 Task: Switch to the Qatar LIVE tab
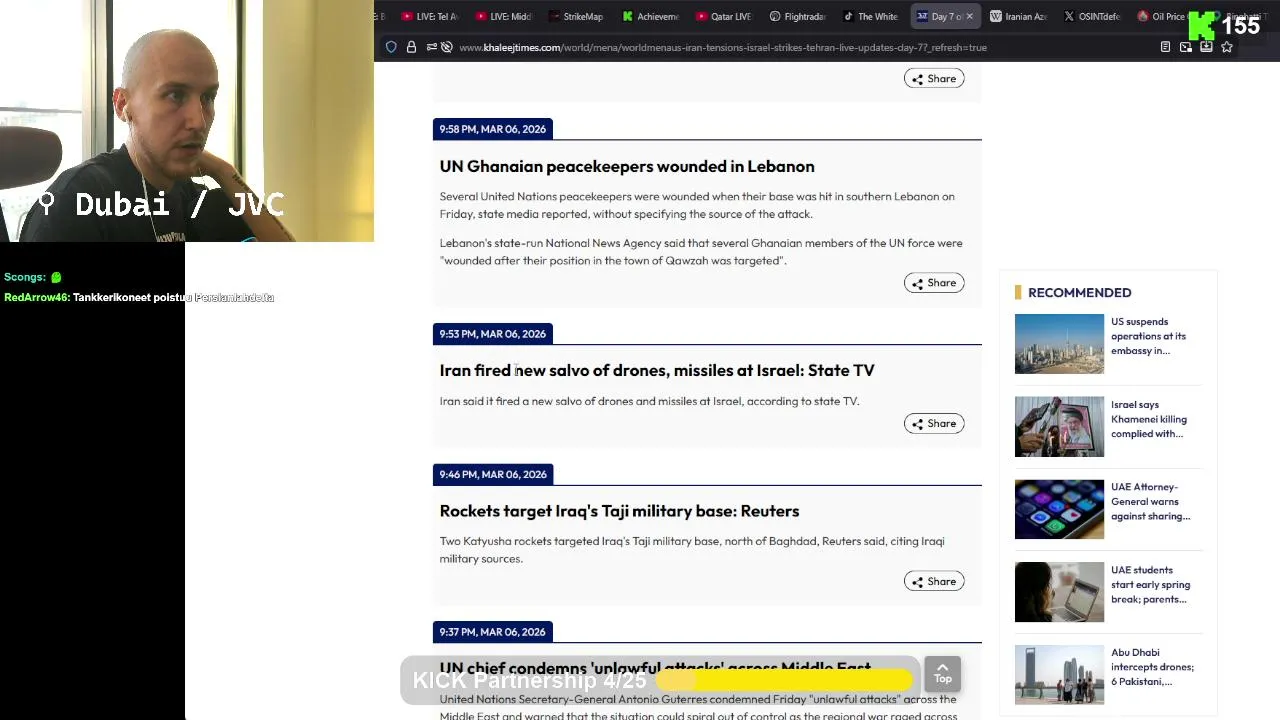tap(724, 16)
